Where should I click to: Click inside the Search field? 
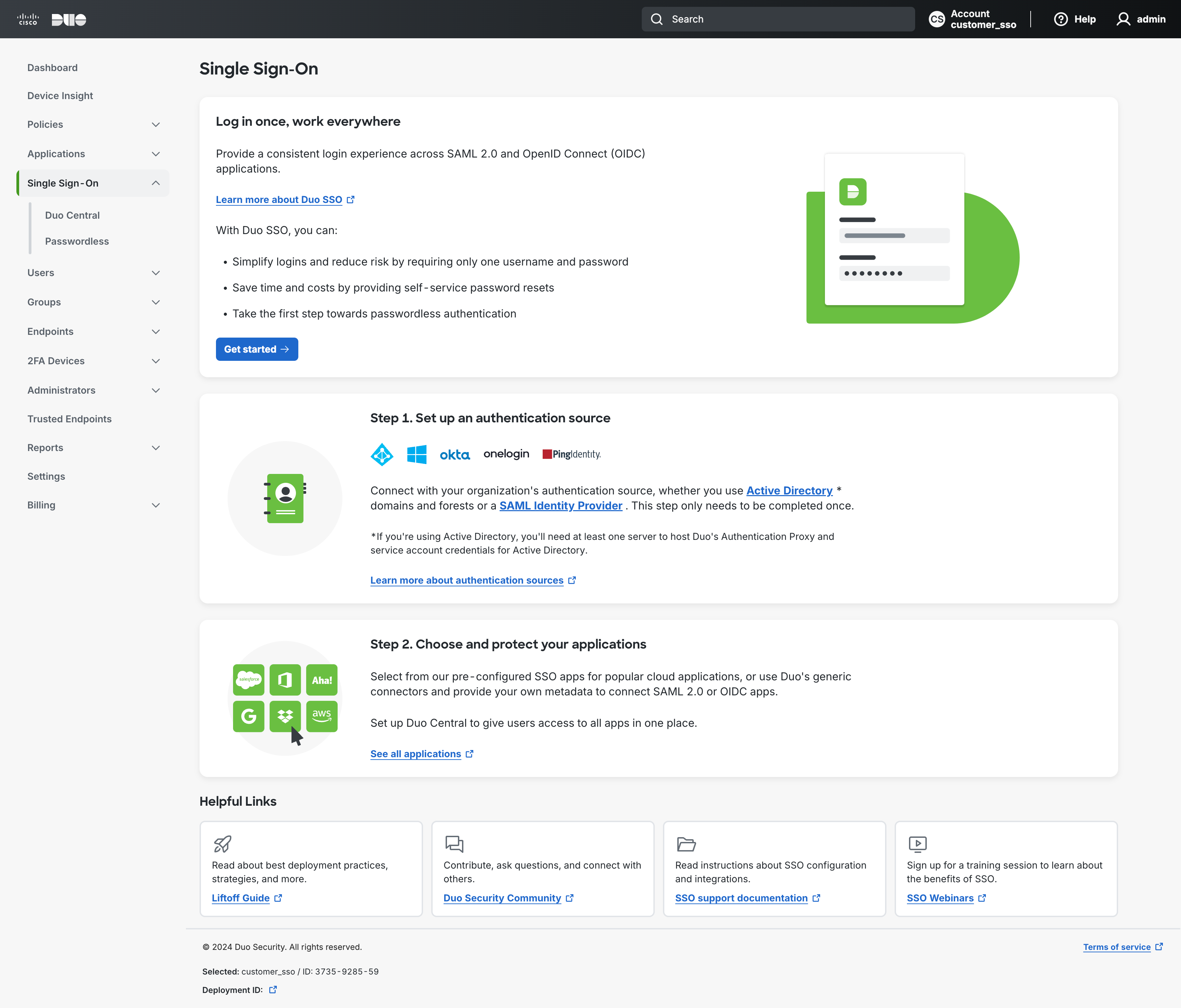(x=777, y=19)
